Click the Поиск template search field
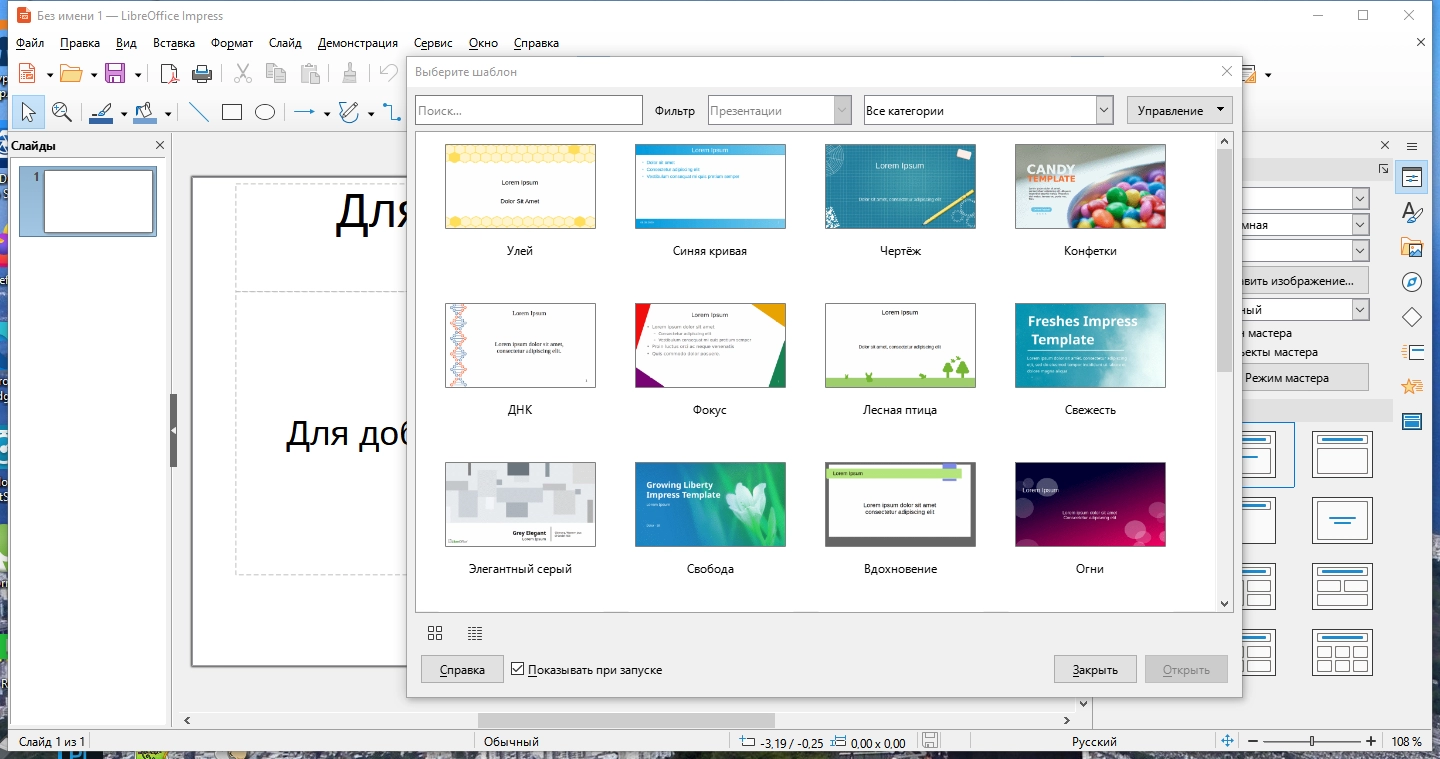This screenshot has width=1440, height=759. pyautogui.click(x=528, y=110)
